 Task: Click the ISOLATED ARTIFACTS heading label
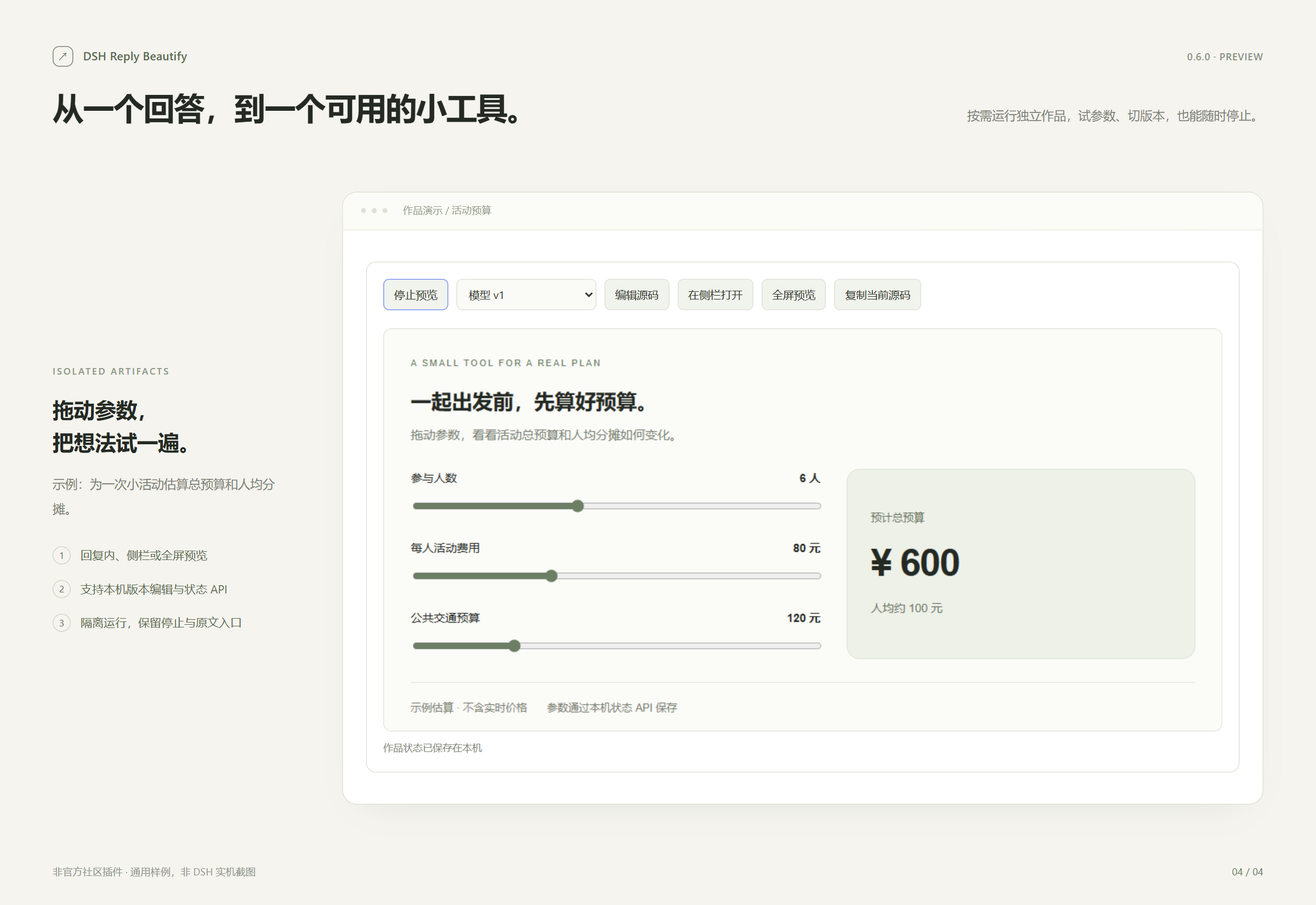111,371
